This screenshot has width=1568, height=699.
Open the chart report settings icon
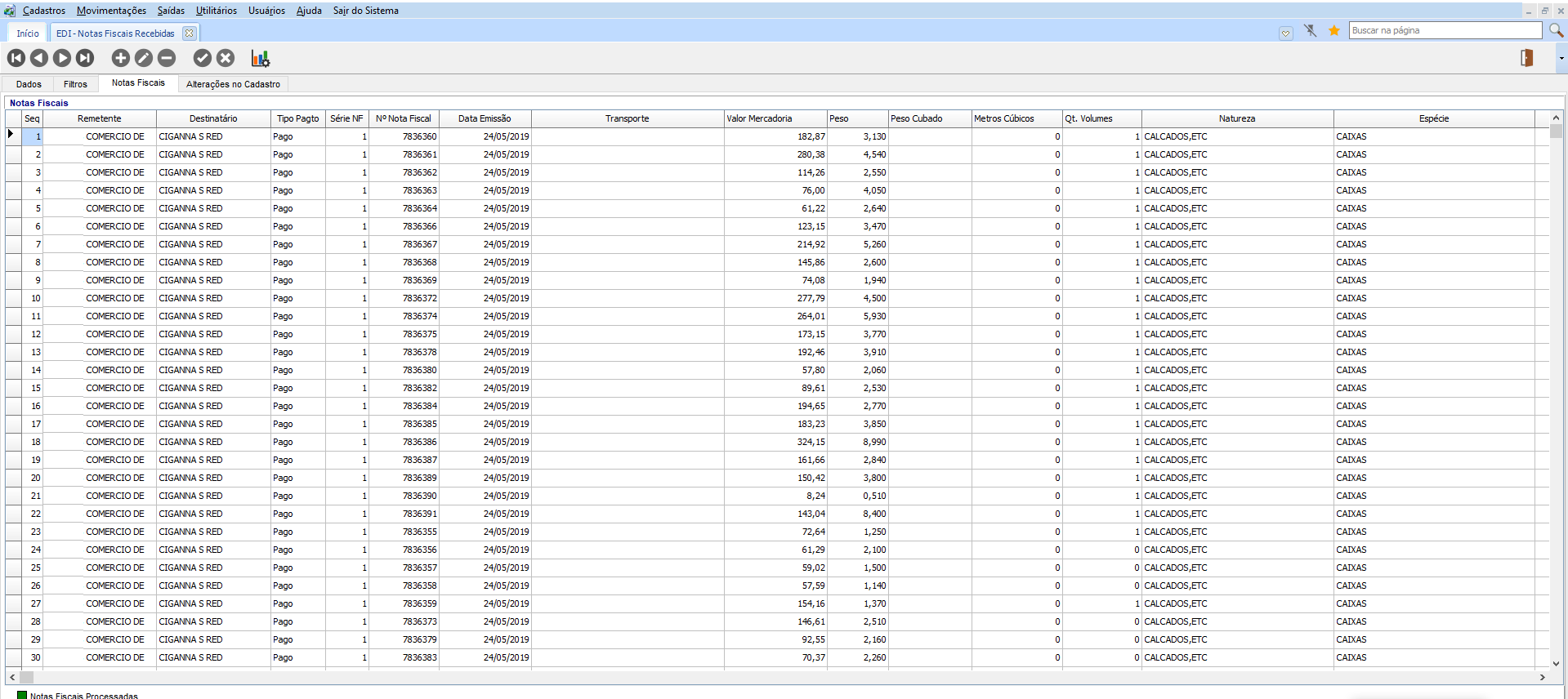tap(260, 58)
